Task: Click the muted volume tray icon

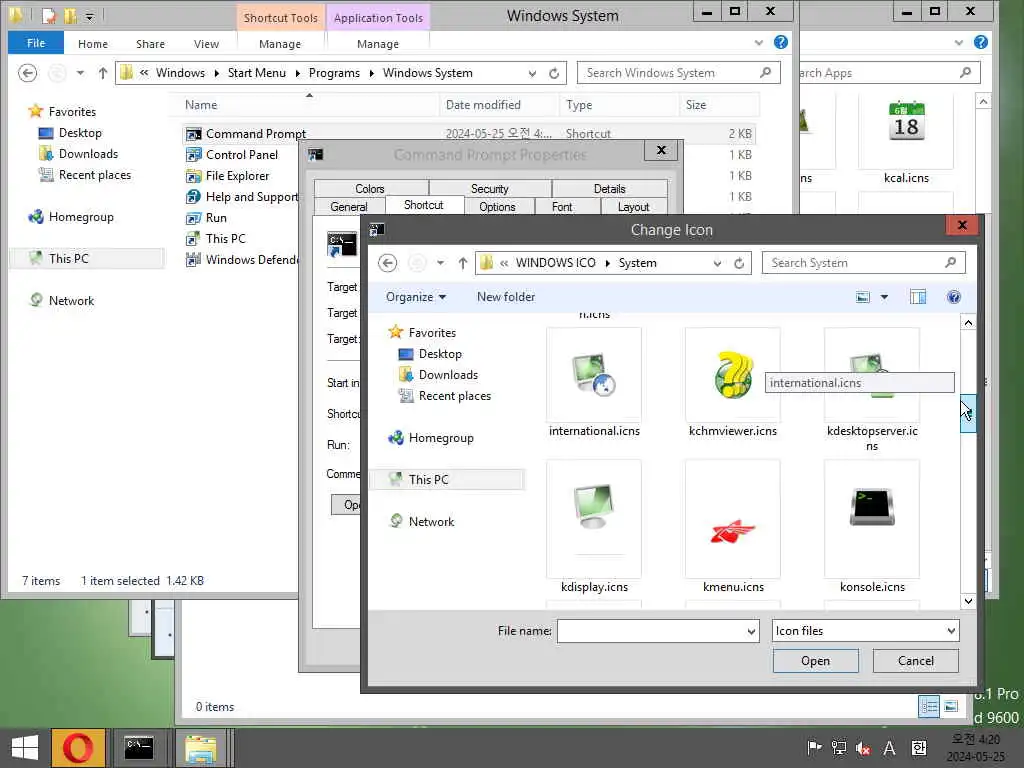Action: click(x=863, y=748)
